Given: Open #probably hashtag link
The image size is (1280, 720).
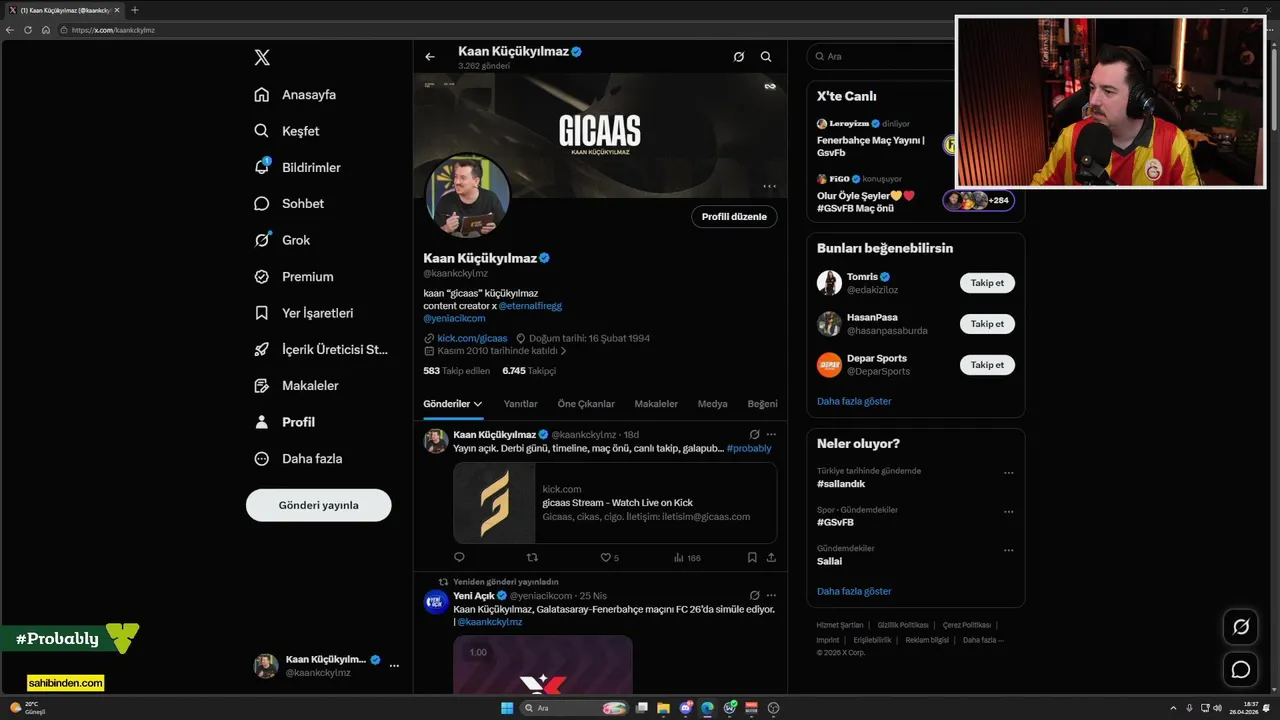Looking at the screenshot, I should 749,448.
